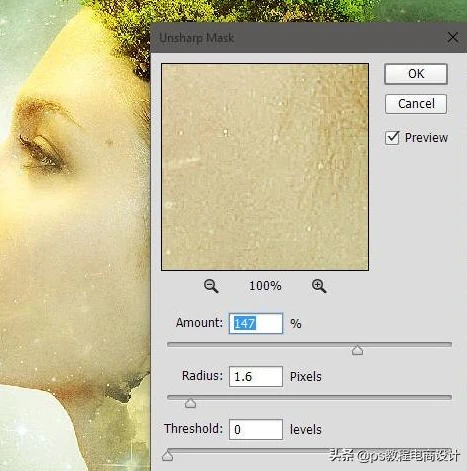Close the Unsharp Mask dialog
The width and height of the screenshot is (467, 471).
coord(453,37)
